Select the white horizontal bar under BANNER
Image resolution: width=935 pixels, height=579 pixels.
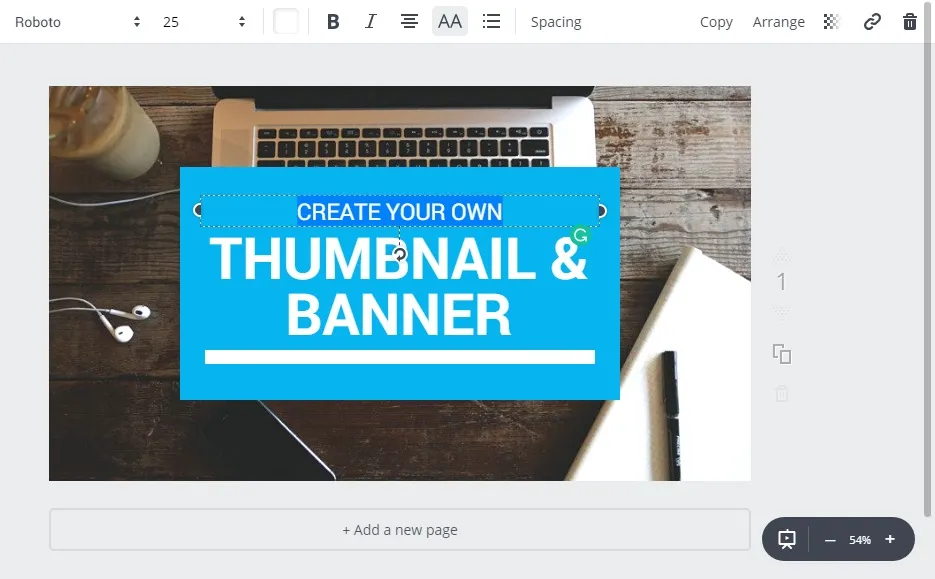pyautogui.click(x=400, y=357)
